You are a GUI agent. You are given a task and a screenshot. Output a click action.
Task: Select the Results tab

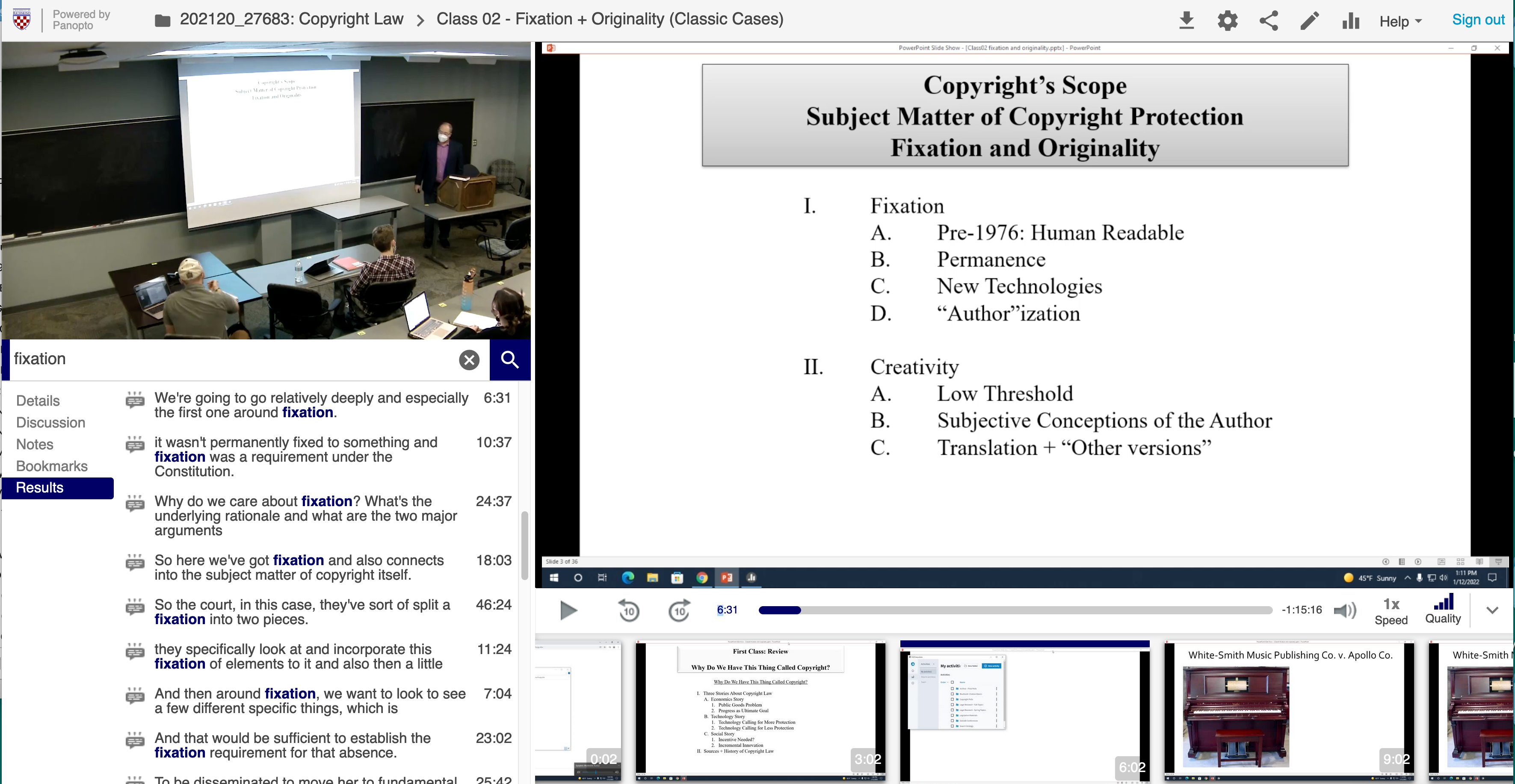tap(58, 488)
